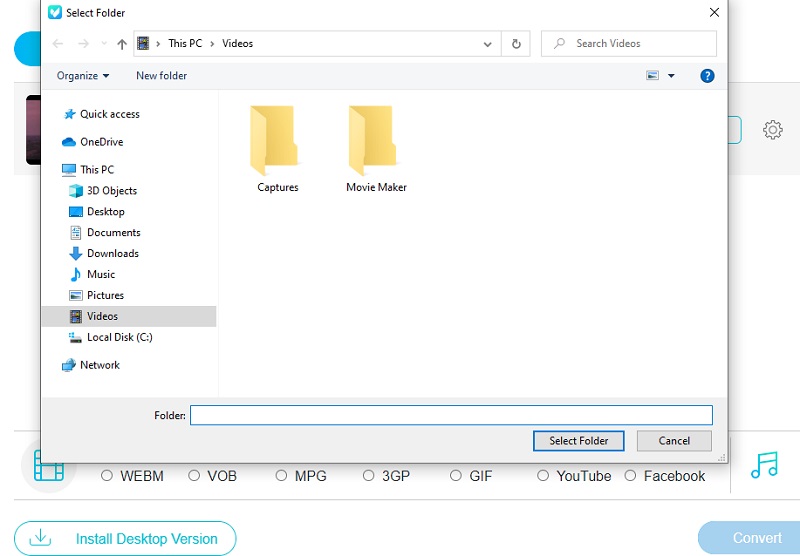Choose the YouTube radio option
The height and width of the screenshot is (556, 800).
coord(543,476)
